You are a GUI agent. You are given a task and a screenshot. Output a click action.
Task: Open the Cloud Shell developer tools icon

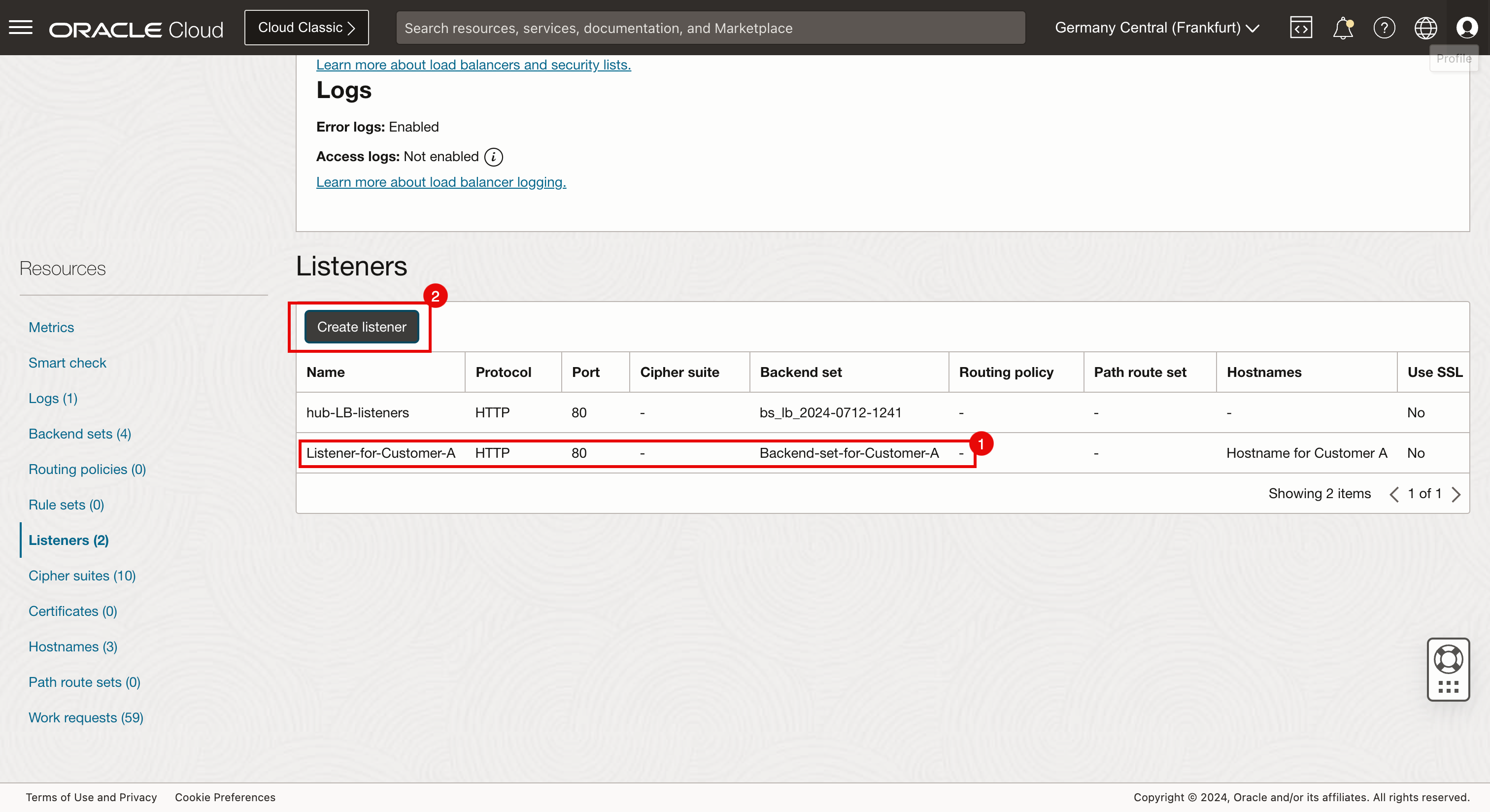click(1300, 28)
